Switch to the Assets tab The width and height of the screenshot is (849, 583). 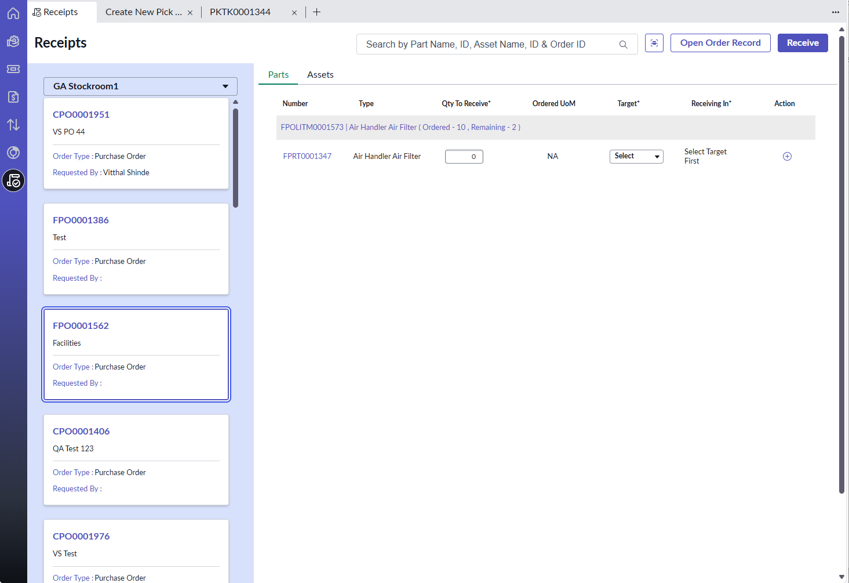(320, 75)
